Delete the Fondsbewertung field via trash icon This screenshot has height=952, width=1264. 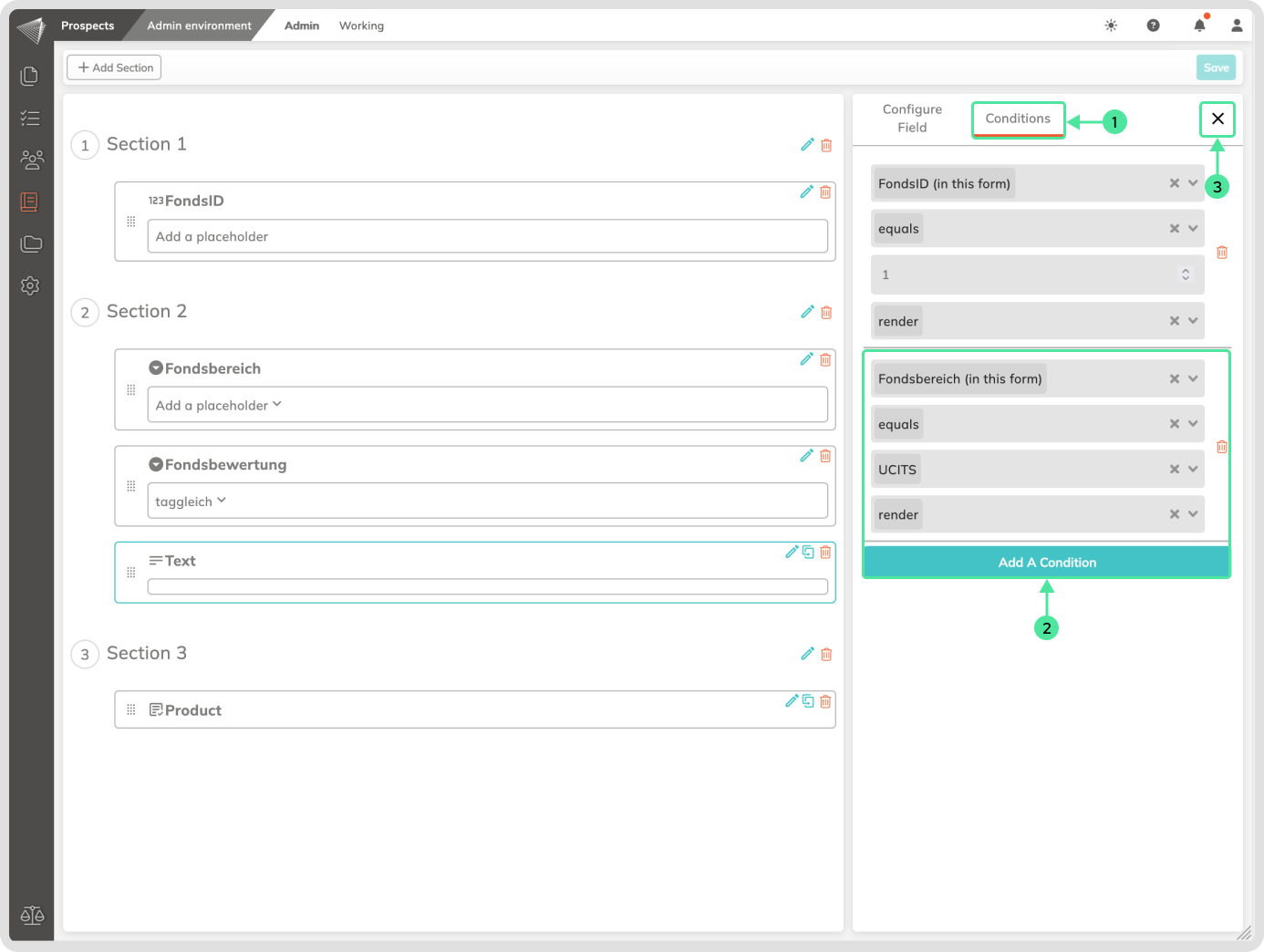(x=825, y=456)
